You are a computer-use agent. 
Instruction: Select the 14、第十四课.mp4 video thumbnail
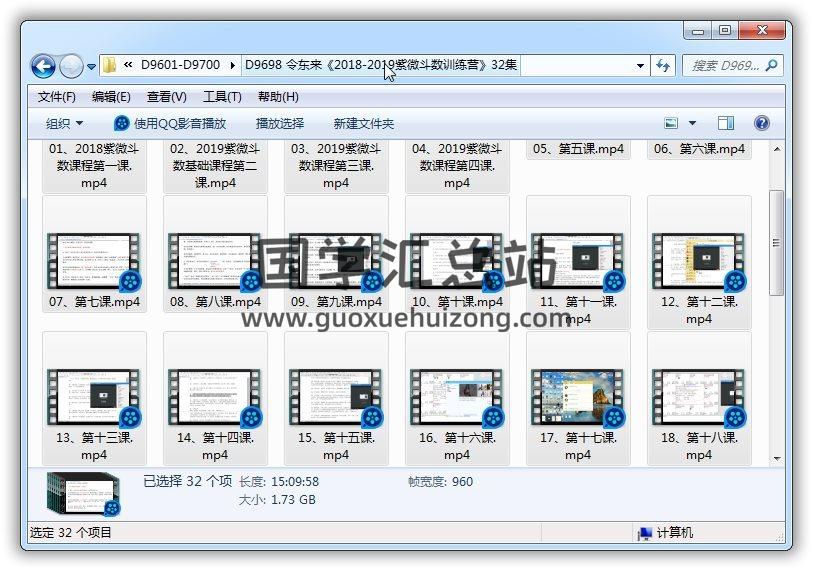[215, 397]
